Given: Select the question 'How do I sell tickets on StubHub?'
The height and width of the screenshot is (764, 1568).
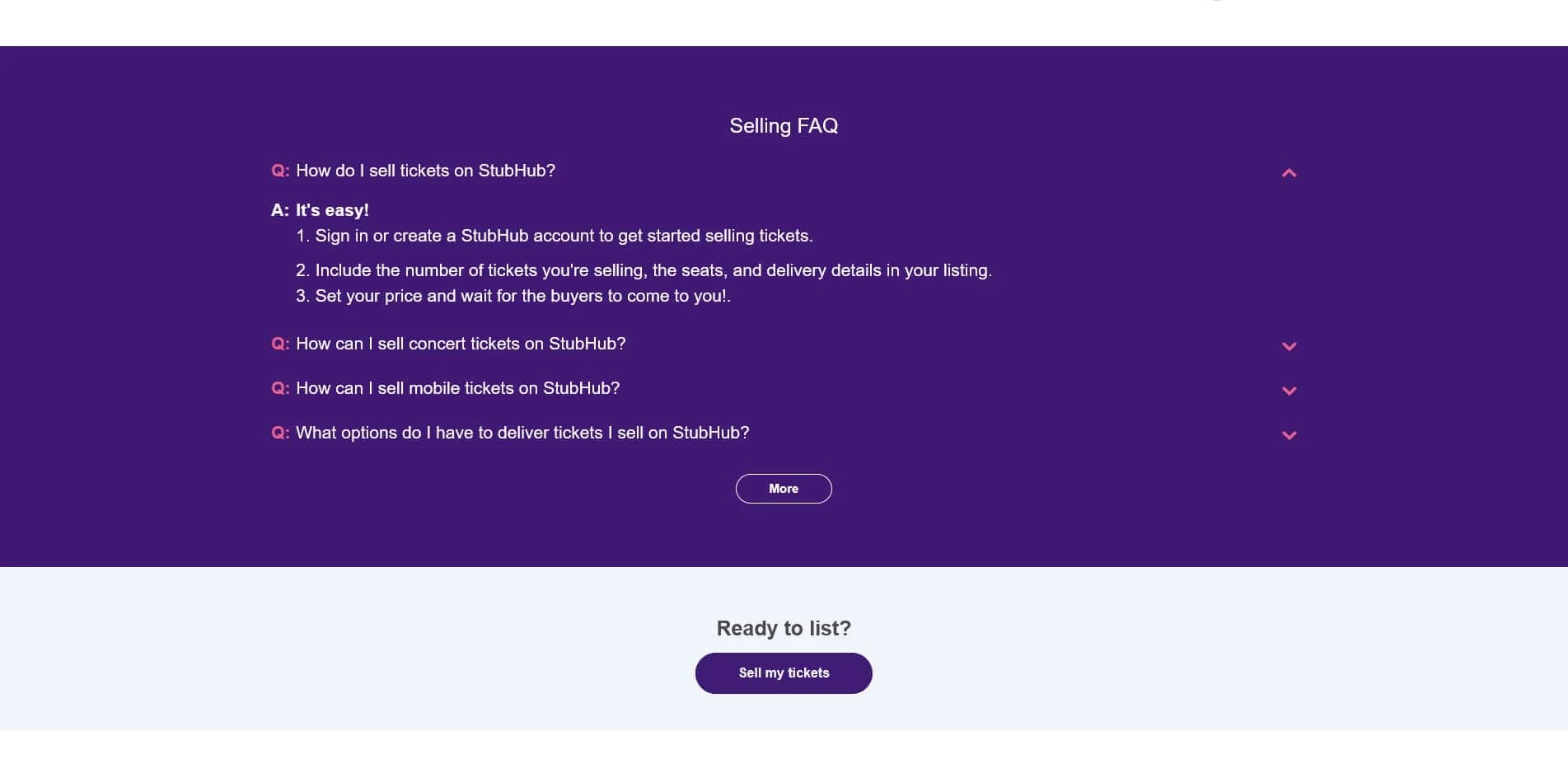Looking at the screenshot, I should pyautogui.click(x=425, y=171).
